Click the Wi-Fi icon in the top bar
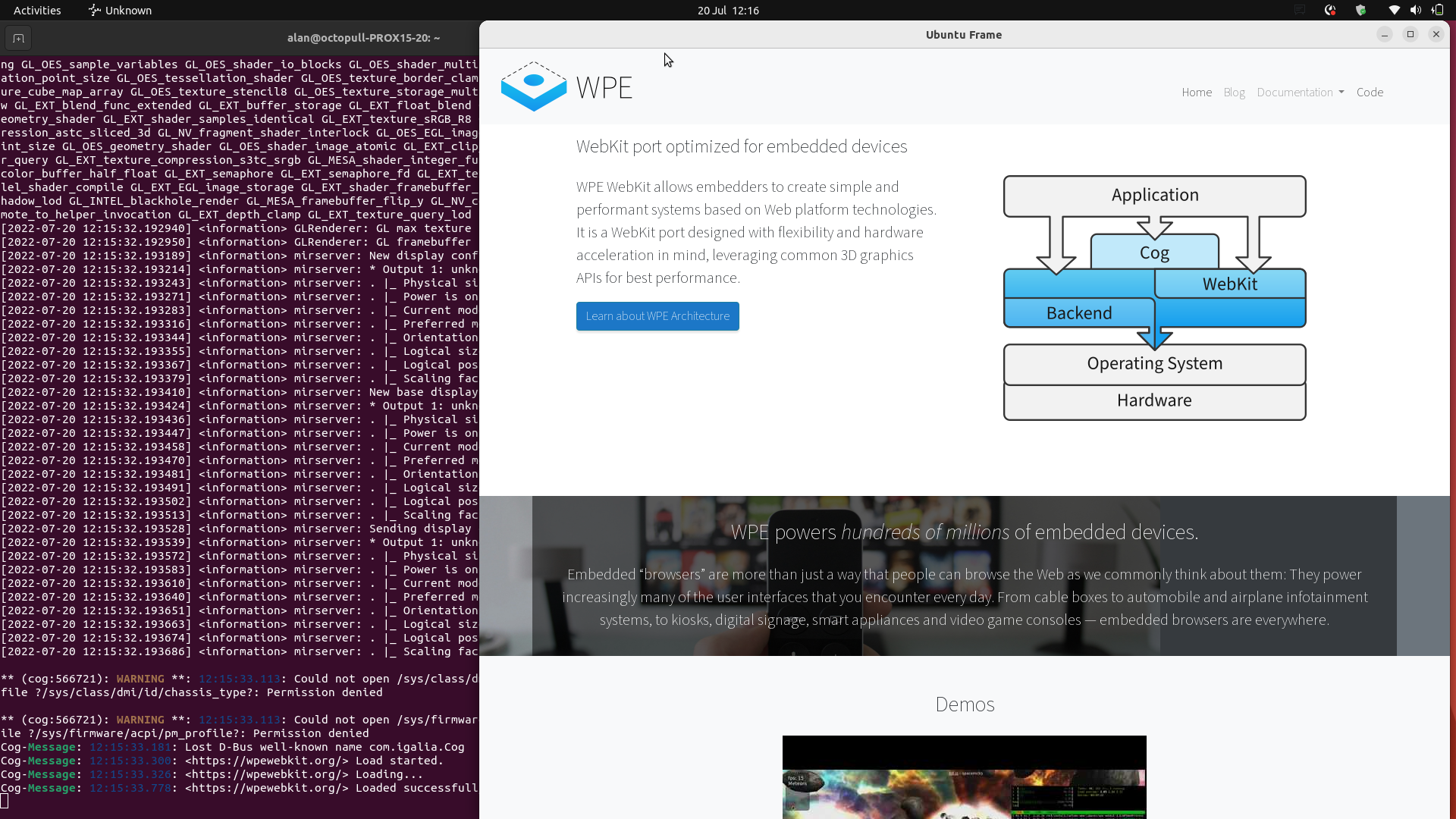 [1393, 10]
